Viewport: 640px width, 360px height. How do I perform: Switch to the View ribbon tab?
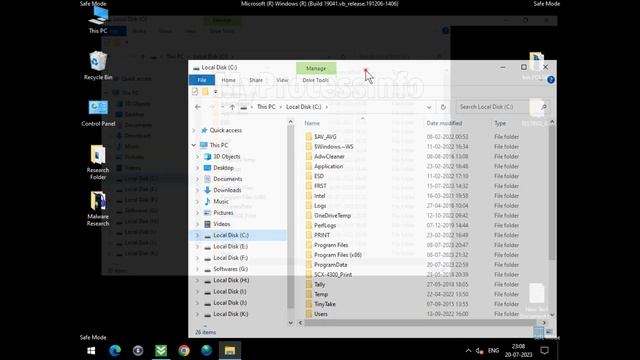[282, 80]
